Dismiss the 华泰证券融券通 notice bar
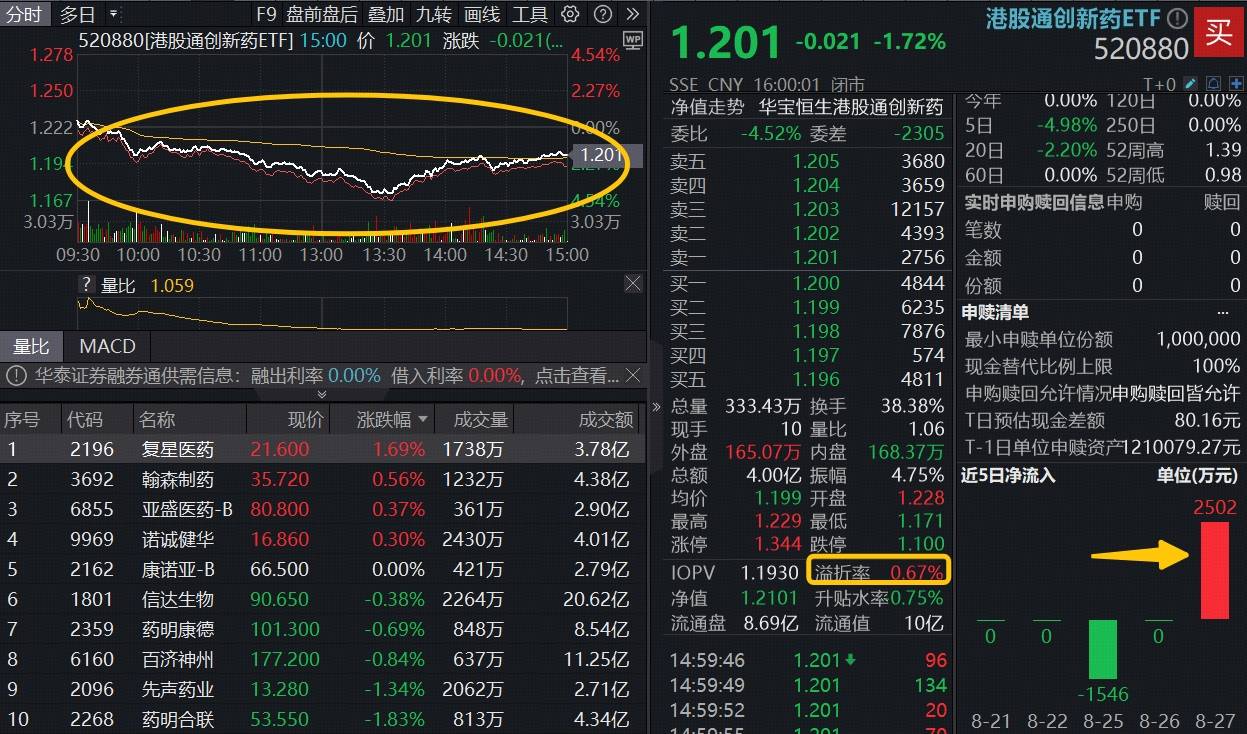The height and width of the screenshot is (734, 1247). 632,376
